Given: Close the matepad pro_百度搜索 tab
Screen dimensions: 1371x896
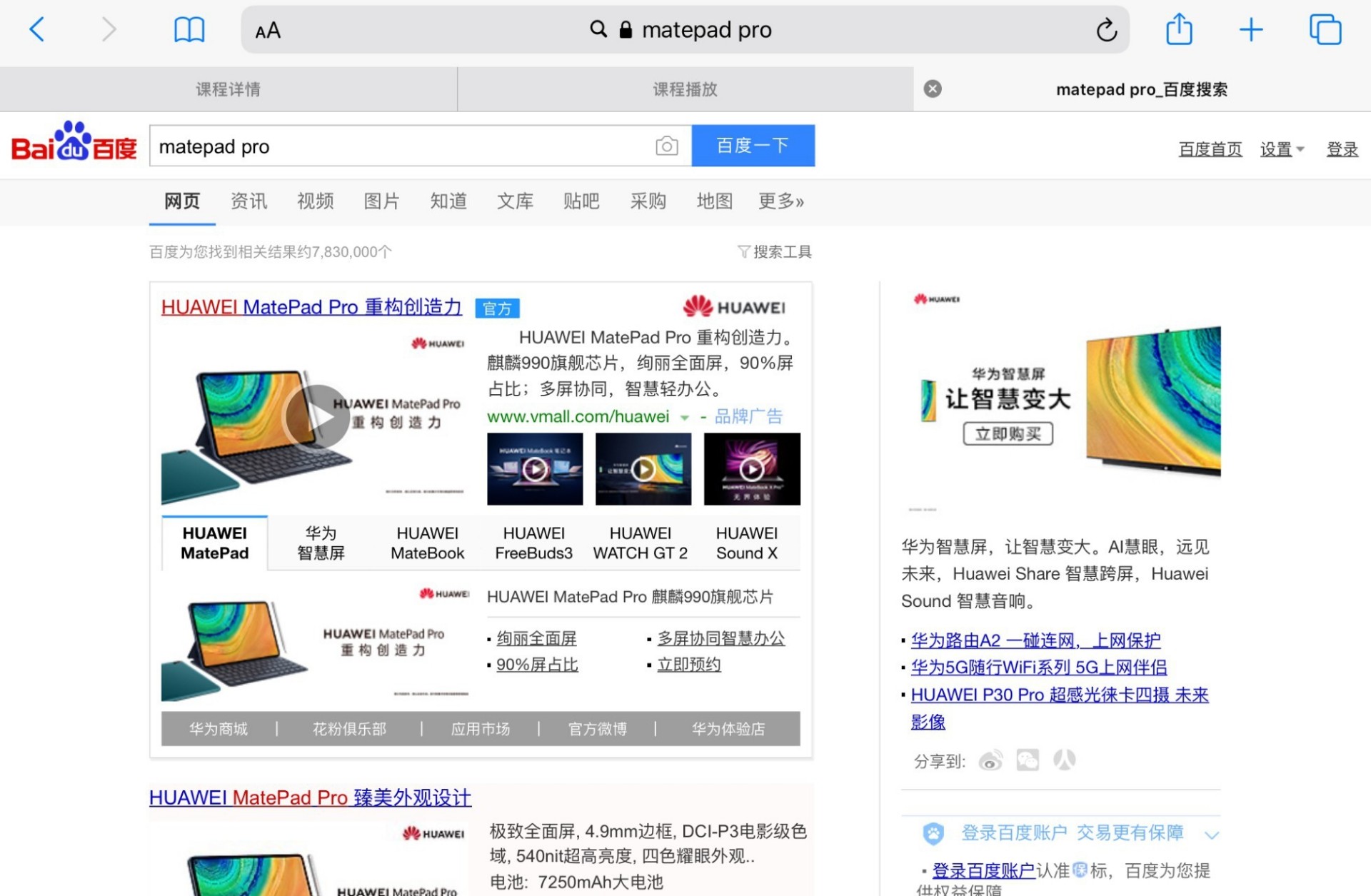Looking at the screenshot, I should point(933,89).
